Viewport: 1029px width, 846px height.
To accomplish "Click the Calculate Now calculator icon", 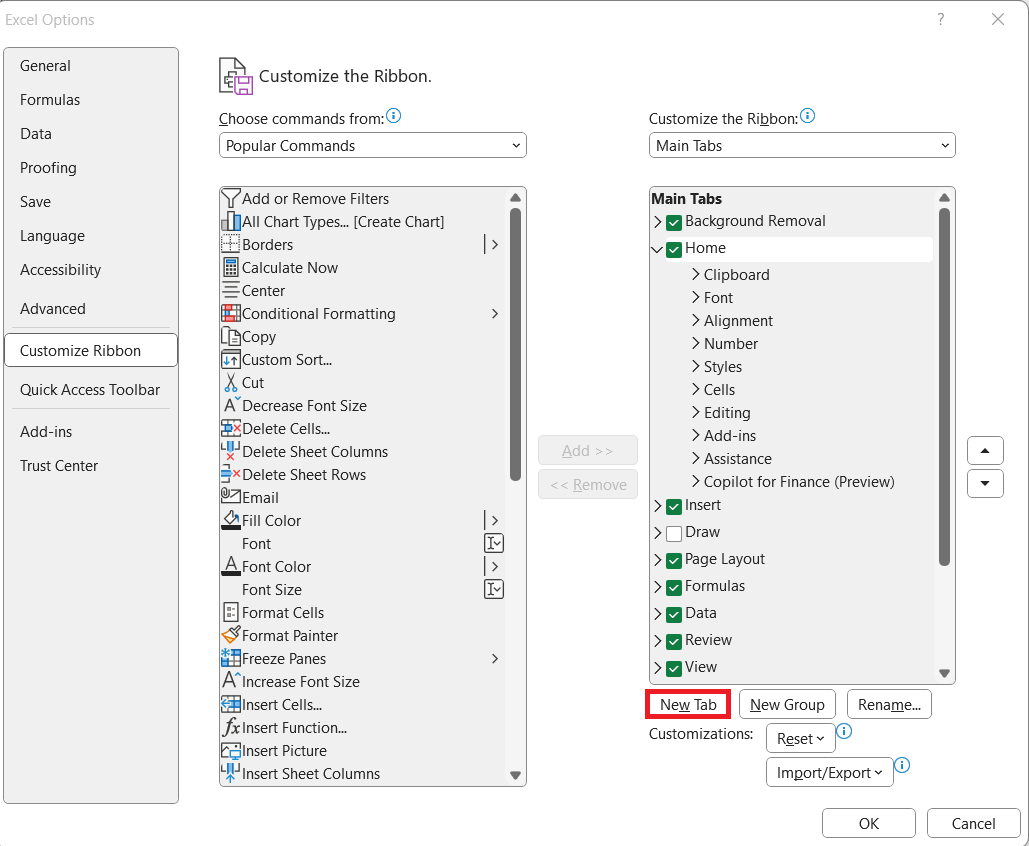I will 230,267.
